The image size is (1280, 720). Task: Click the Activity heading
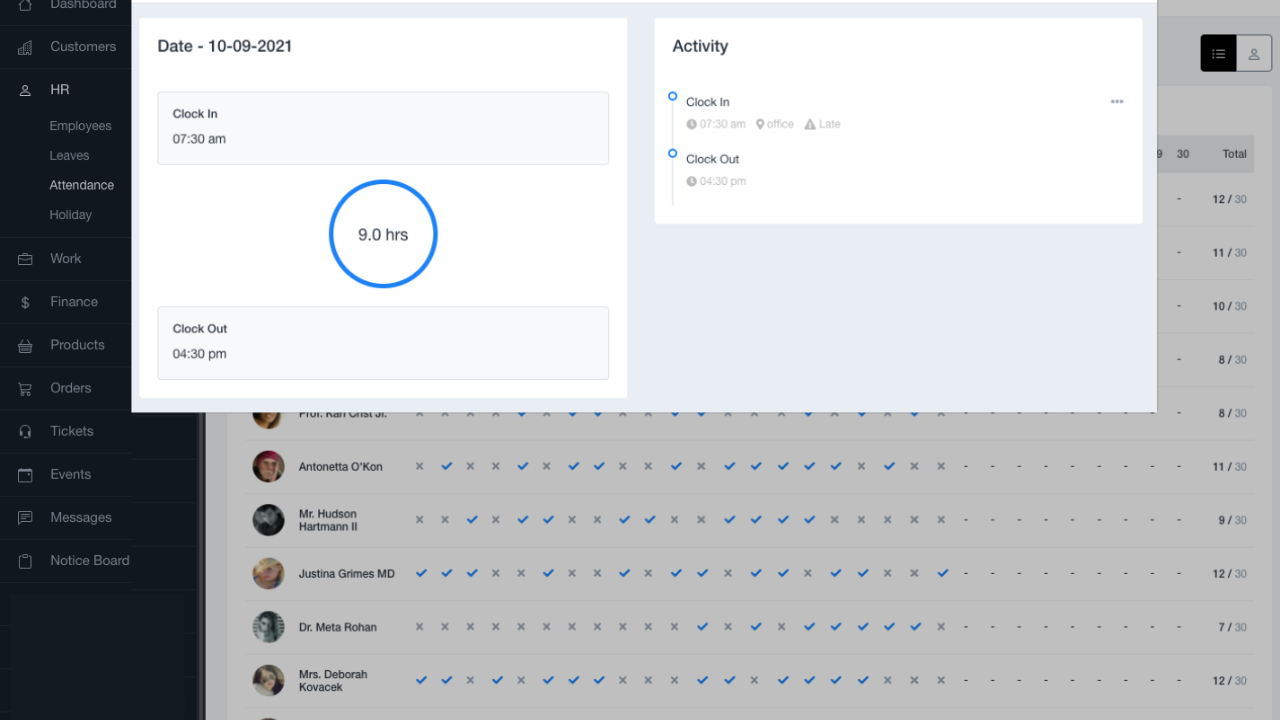[x=700, y=46]
